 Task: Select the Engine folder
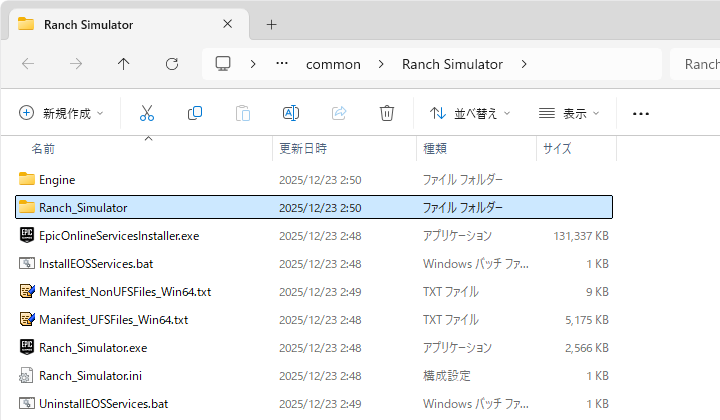(57, 179)
